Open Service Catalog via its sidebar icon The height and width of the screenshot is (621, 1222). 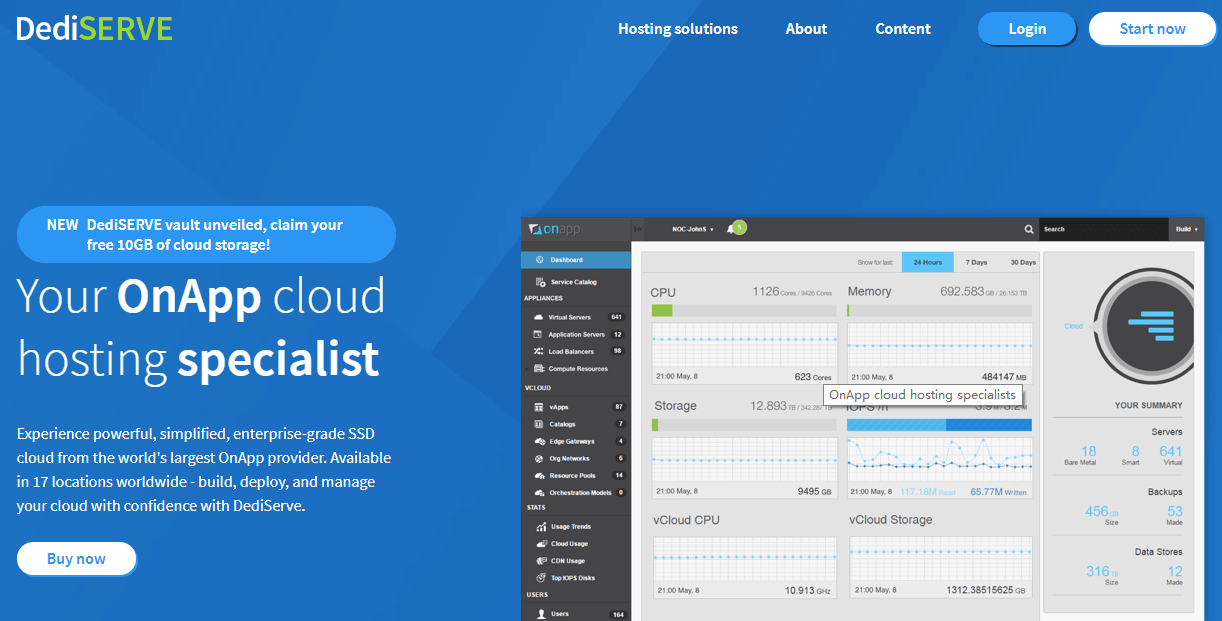[x=540, y=282]
